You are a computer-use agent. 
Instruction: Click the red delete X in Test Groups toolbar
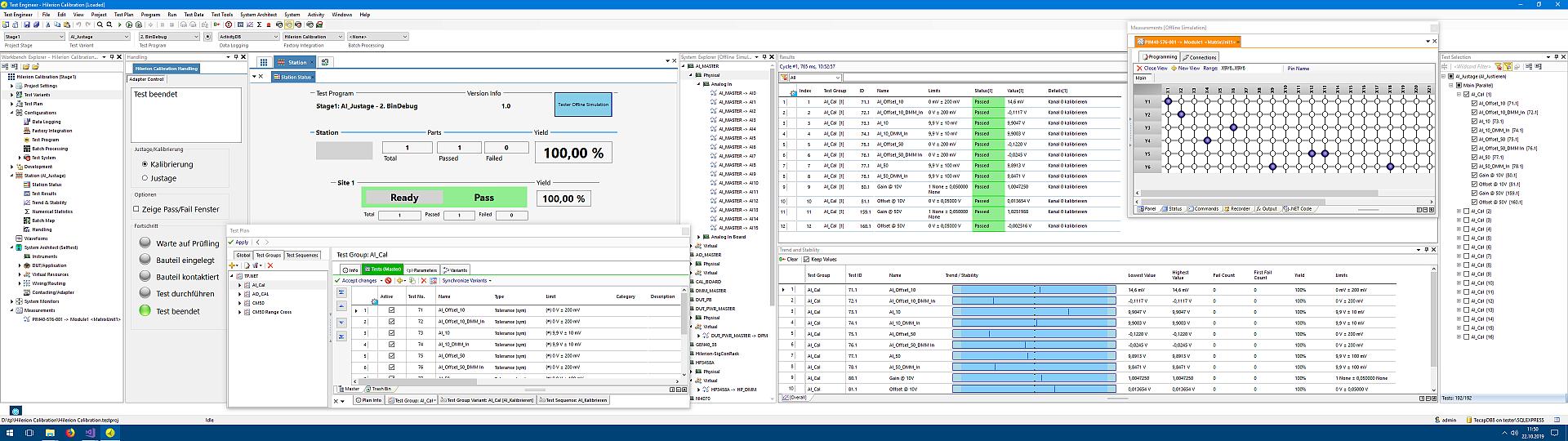(x=270, y=265)
